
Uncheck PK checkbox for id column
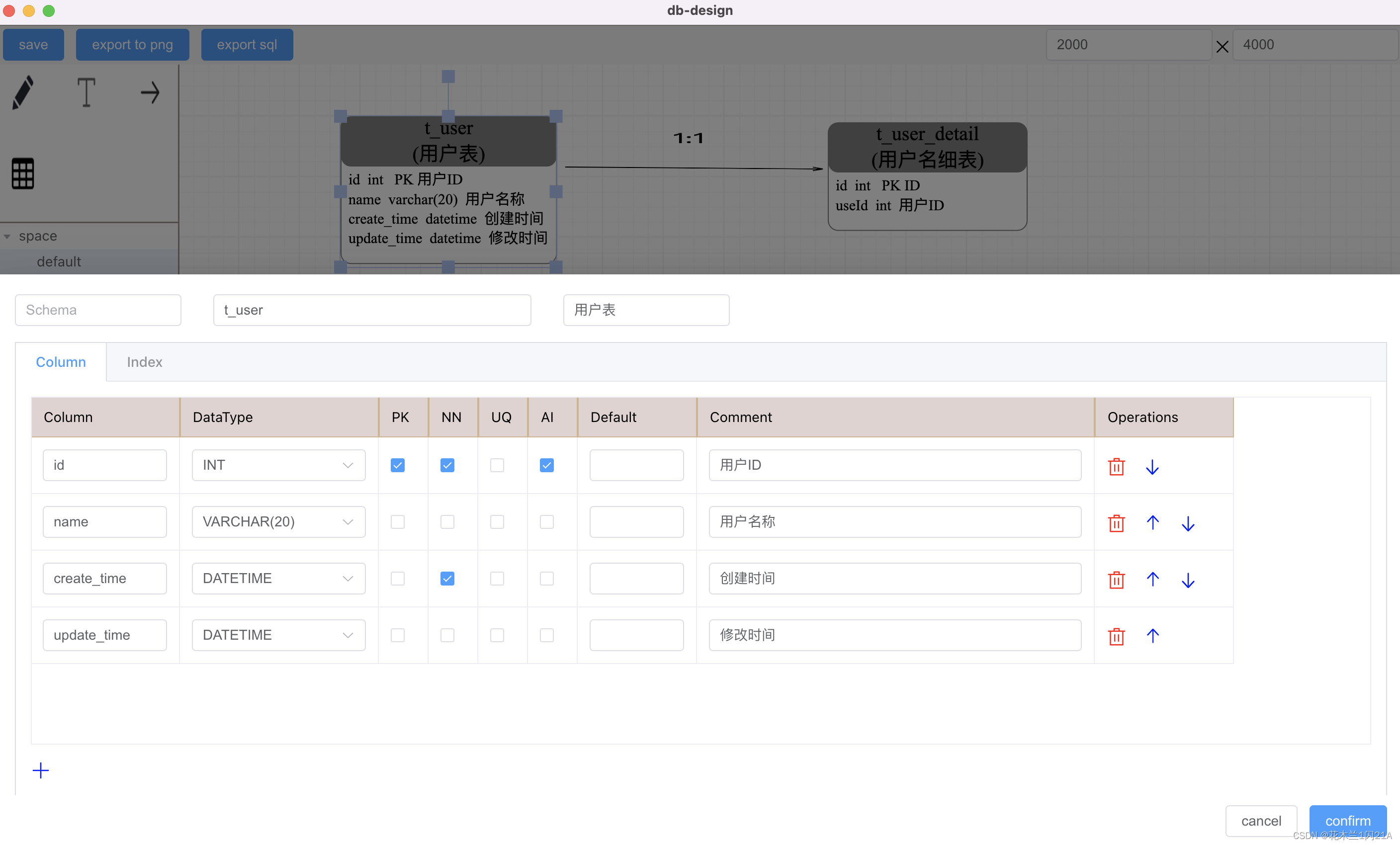[397, 465]
